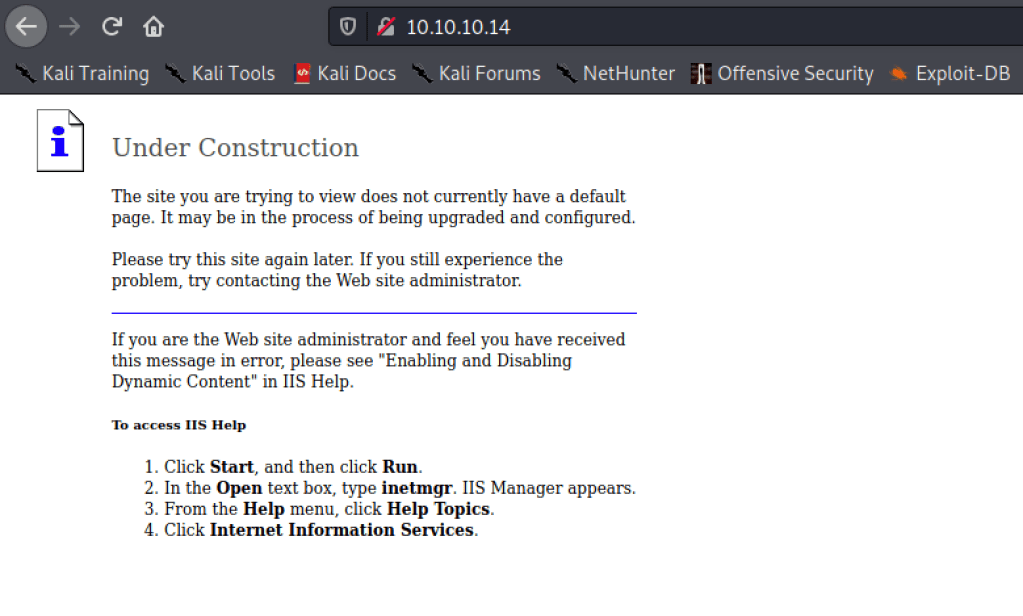Open the Kali Training bookmark

point(83,73)
